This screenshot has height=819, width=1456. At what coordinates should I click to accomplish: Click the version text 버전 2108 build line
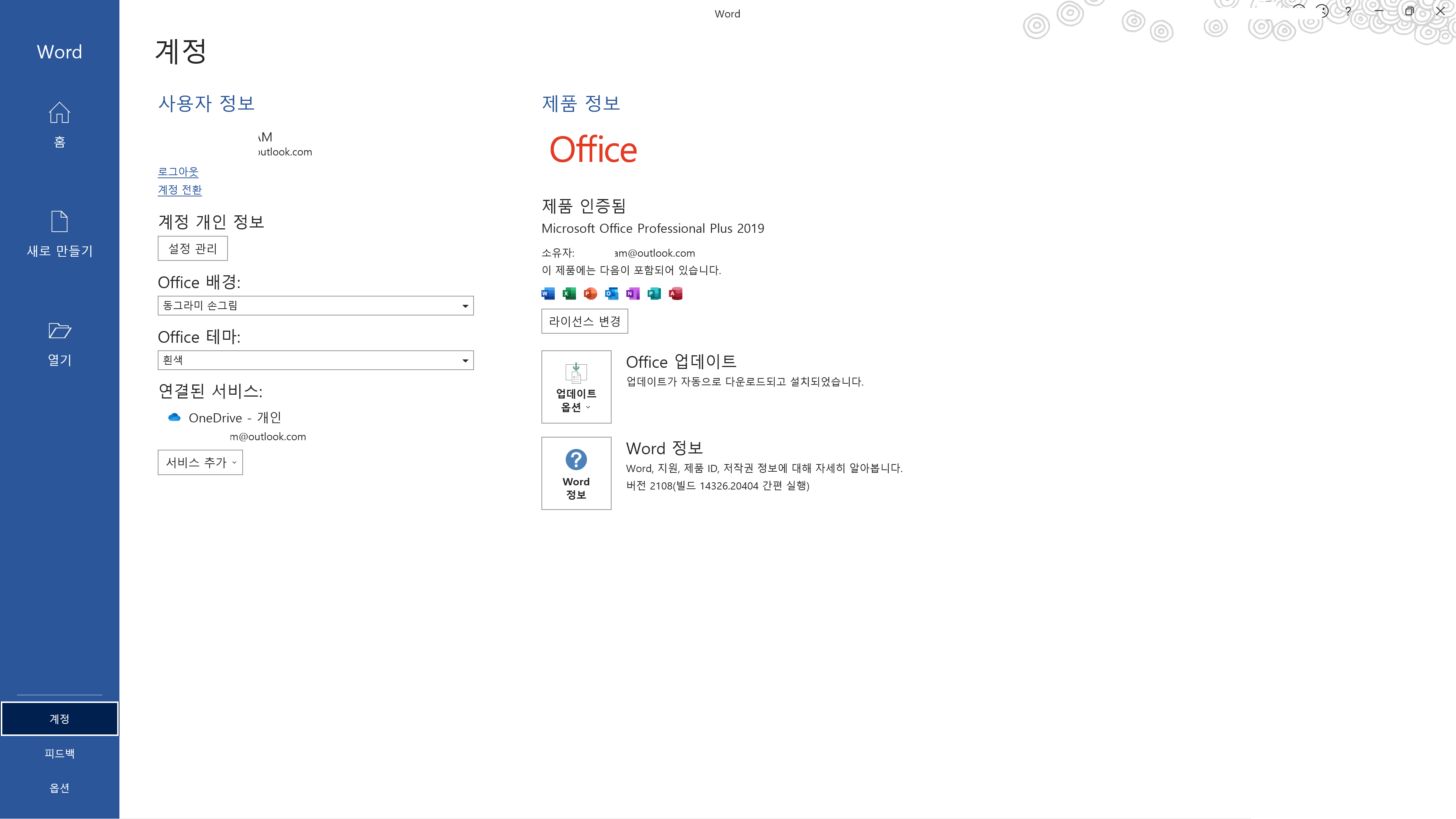coord(718,485)
